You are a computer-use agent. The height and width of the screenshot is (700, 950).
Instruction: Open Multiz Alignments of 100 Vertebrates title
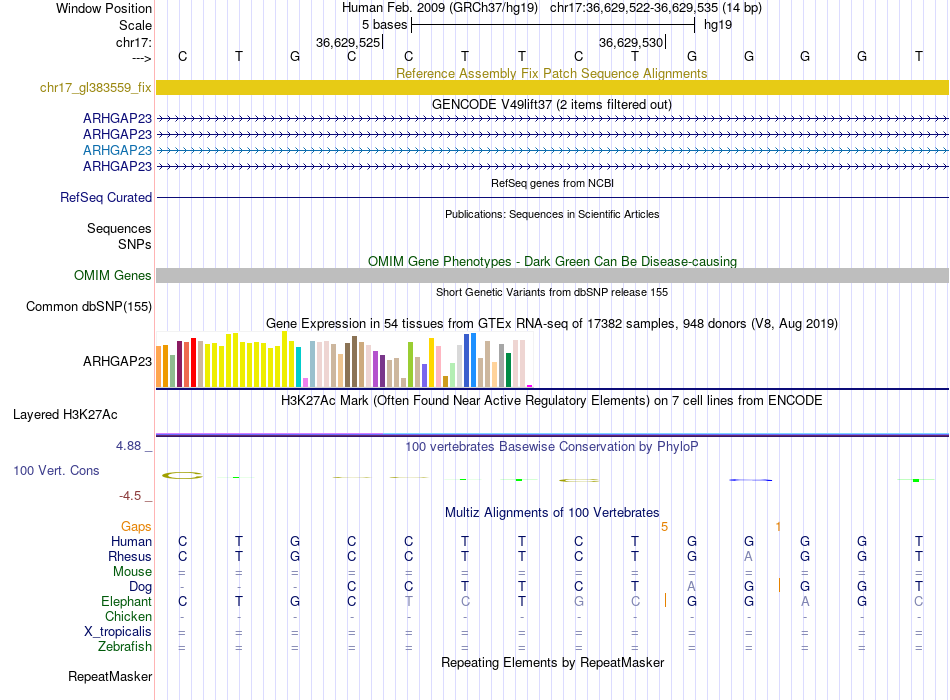pyautogui.click(x=552, y=513)
